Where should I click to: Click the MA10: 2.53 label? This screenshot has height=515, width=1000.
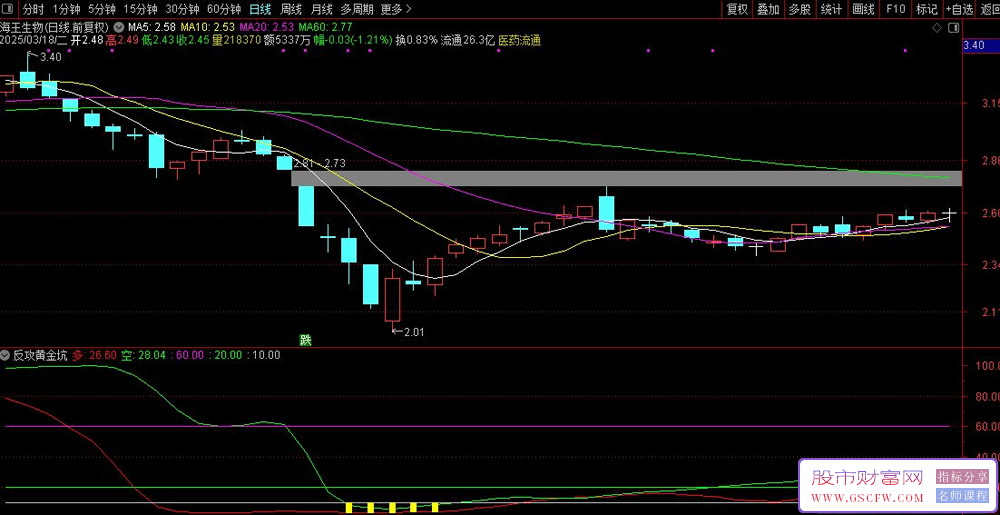[207, 27]
